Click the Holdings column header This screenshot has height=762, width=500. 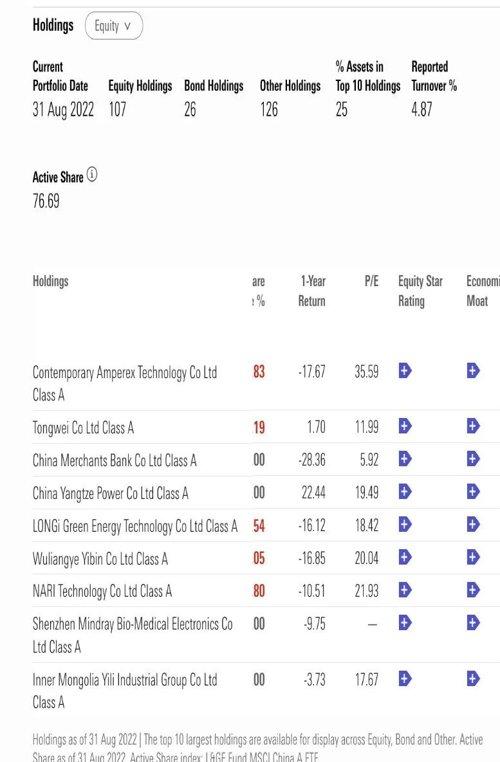point(51,281)
